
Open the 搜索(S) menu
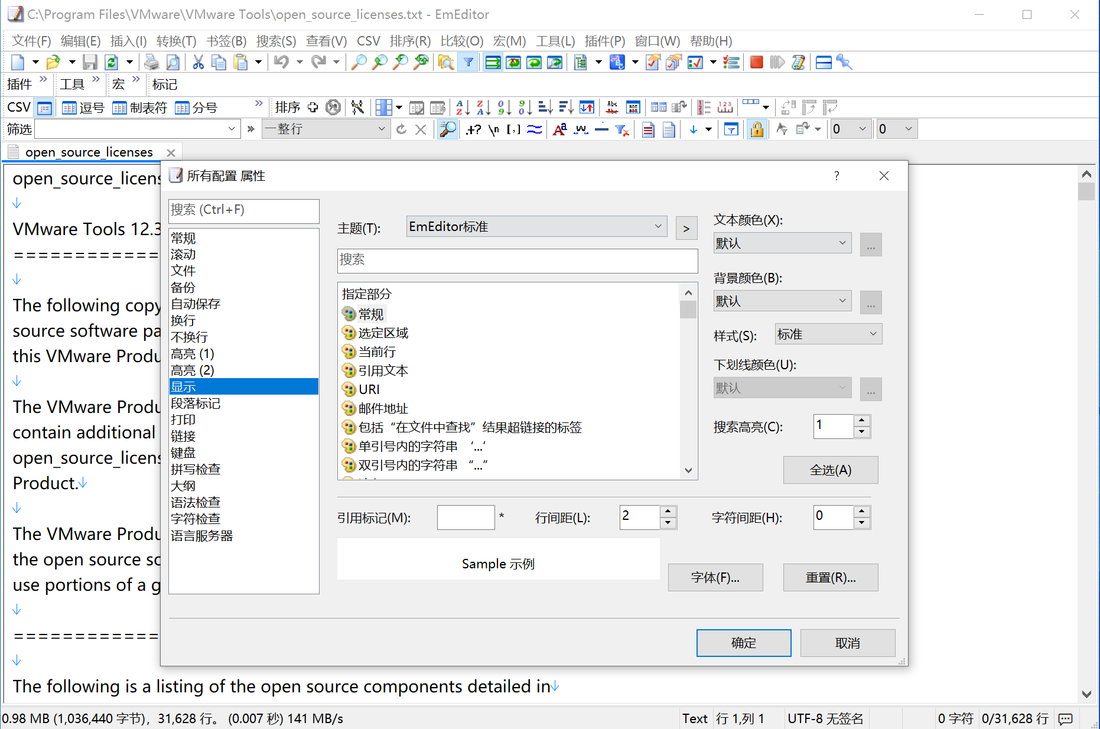point(276,41)
